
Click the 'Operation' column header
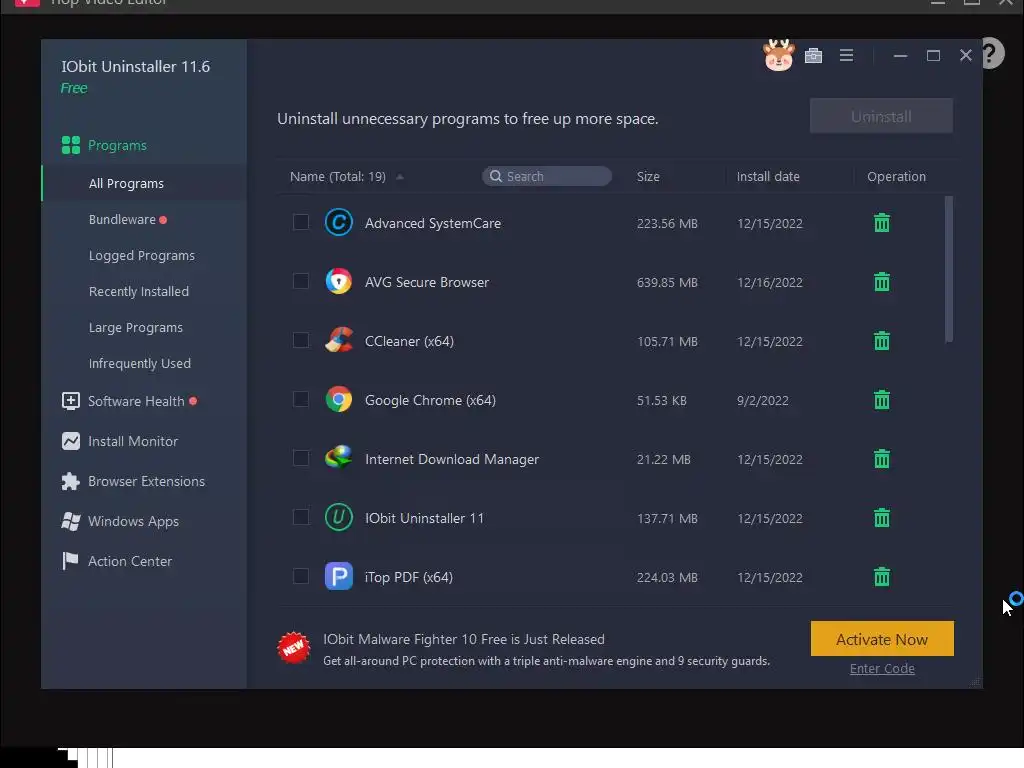[x=896, y=176]
